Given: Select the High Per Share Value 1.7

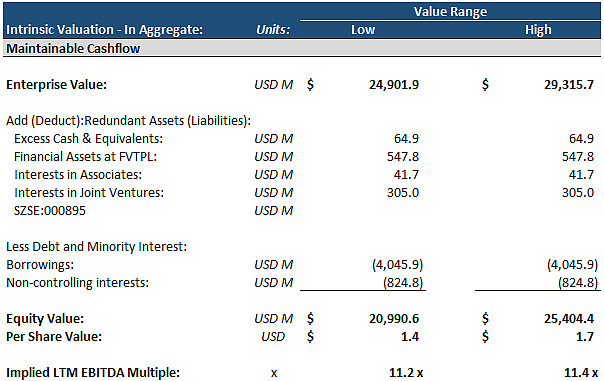Looking at the screenshot, I should pos(584,337).
